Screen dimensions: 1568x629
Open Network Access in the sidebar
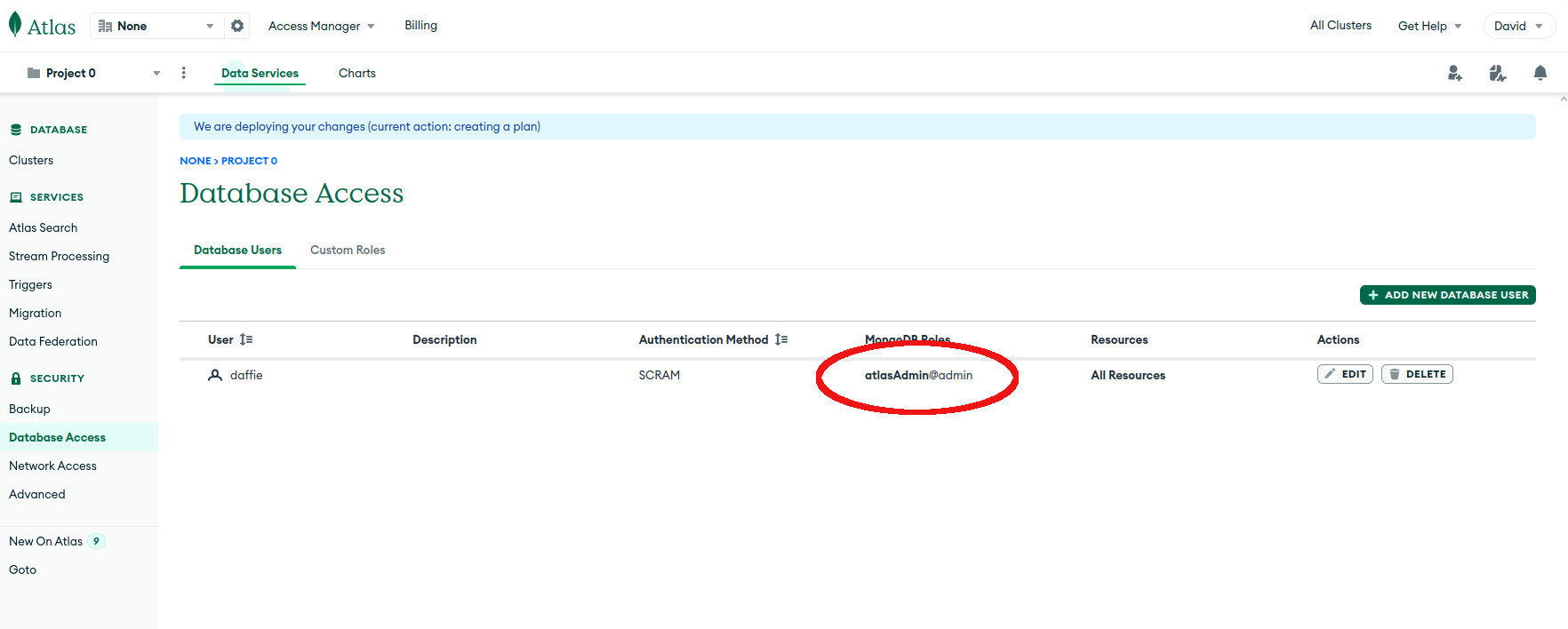click(52, 466)
